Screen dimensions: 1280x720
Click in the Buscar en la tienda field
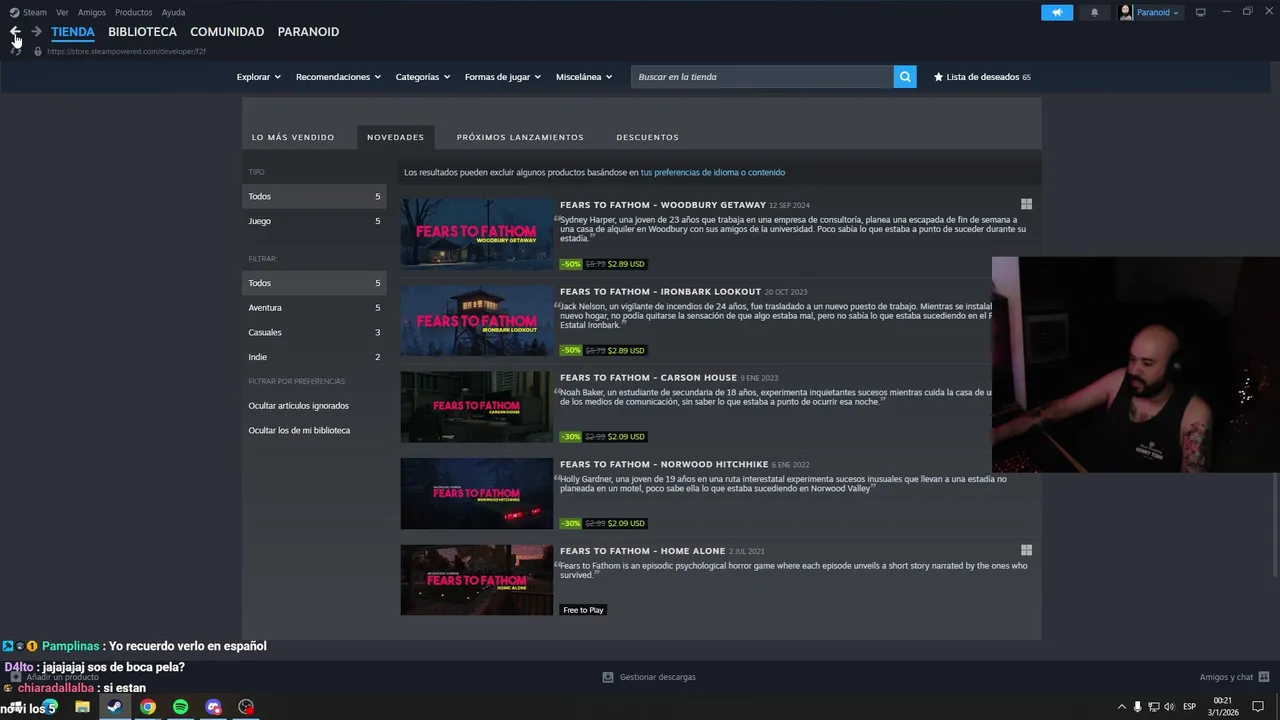[762, 77]
